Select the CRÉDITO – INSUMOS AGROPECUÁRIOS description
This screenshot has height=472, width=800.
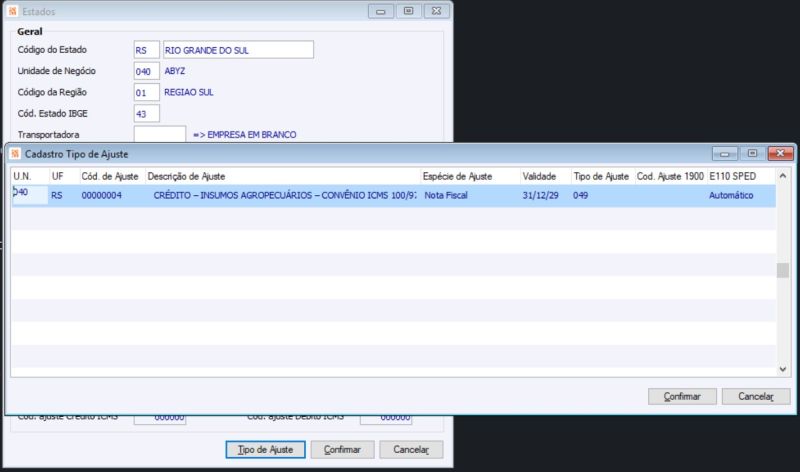(x=283, y=195)
